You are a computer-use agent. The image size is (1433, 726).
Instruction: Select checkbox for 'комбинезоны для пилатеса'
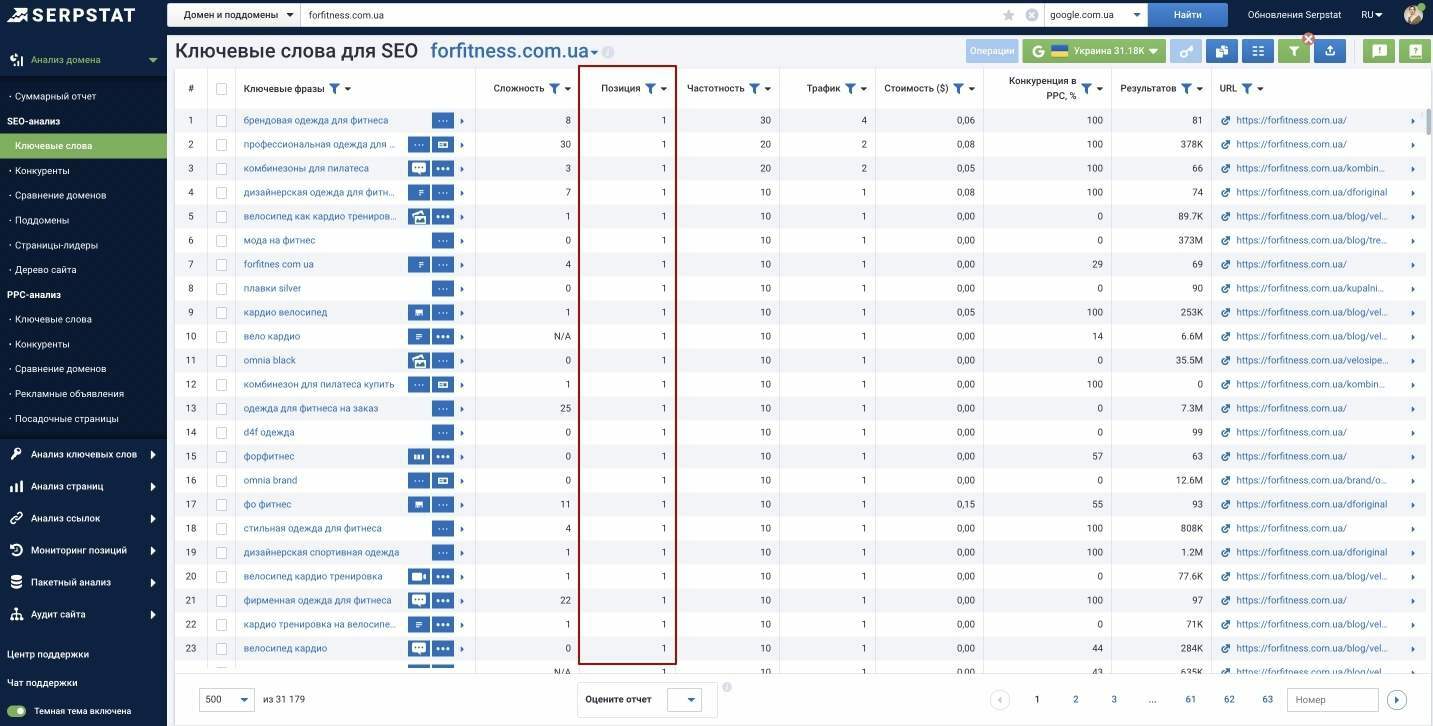click(x=221, y=168)
